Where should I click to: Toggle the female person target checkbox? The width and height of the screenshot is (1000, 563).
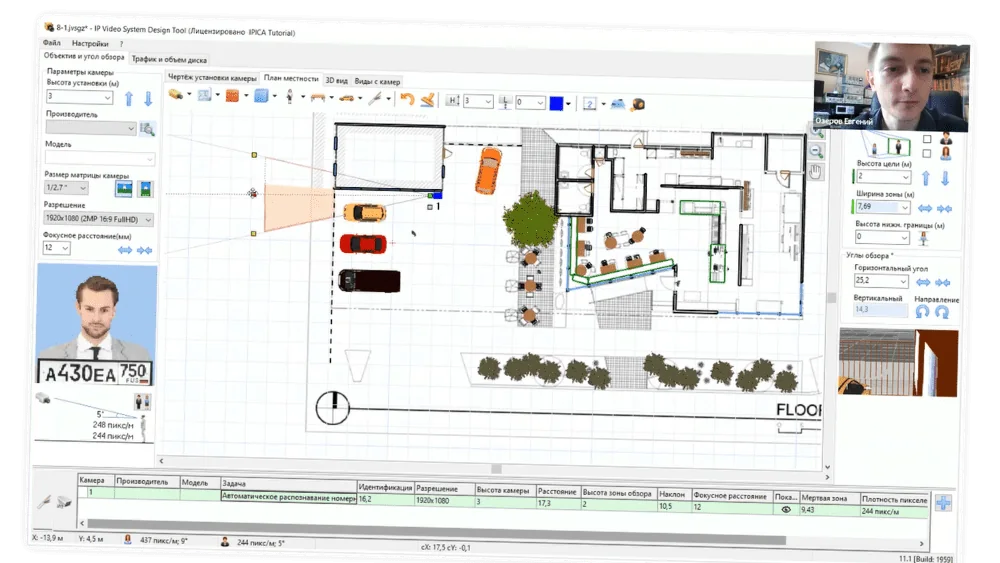(927, 153)
